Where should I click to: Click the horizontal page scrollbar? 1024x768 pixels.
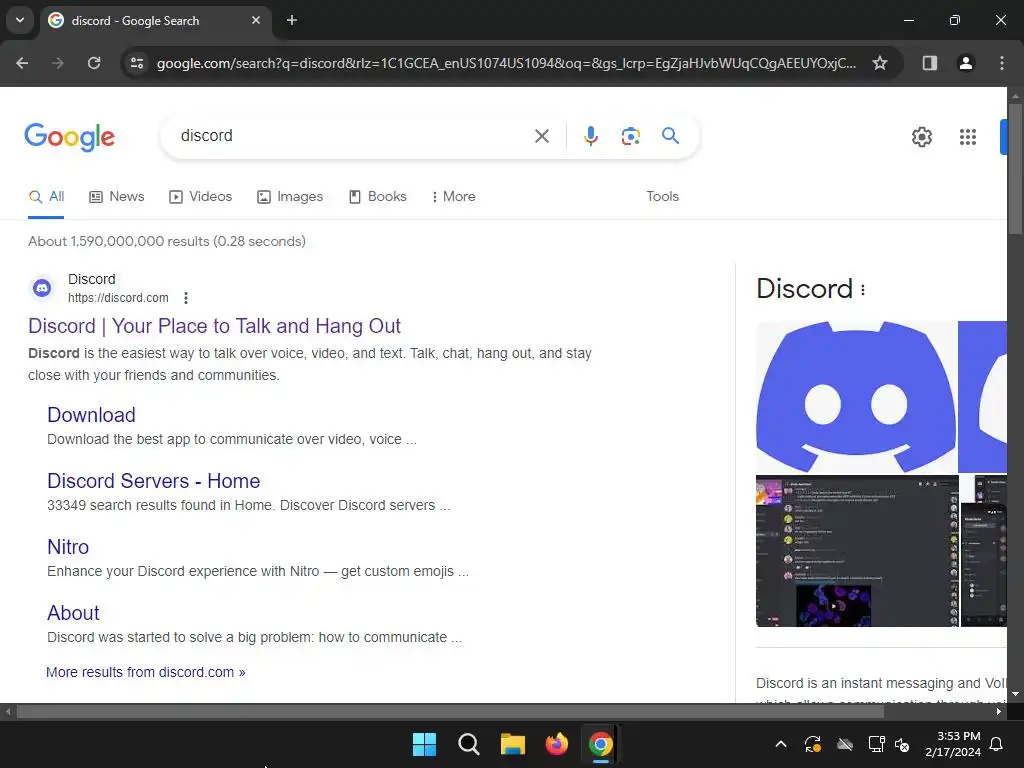tap(450, 712)
